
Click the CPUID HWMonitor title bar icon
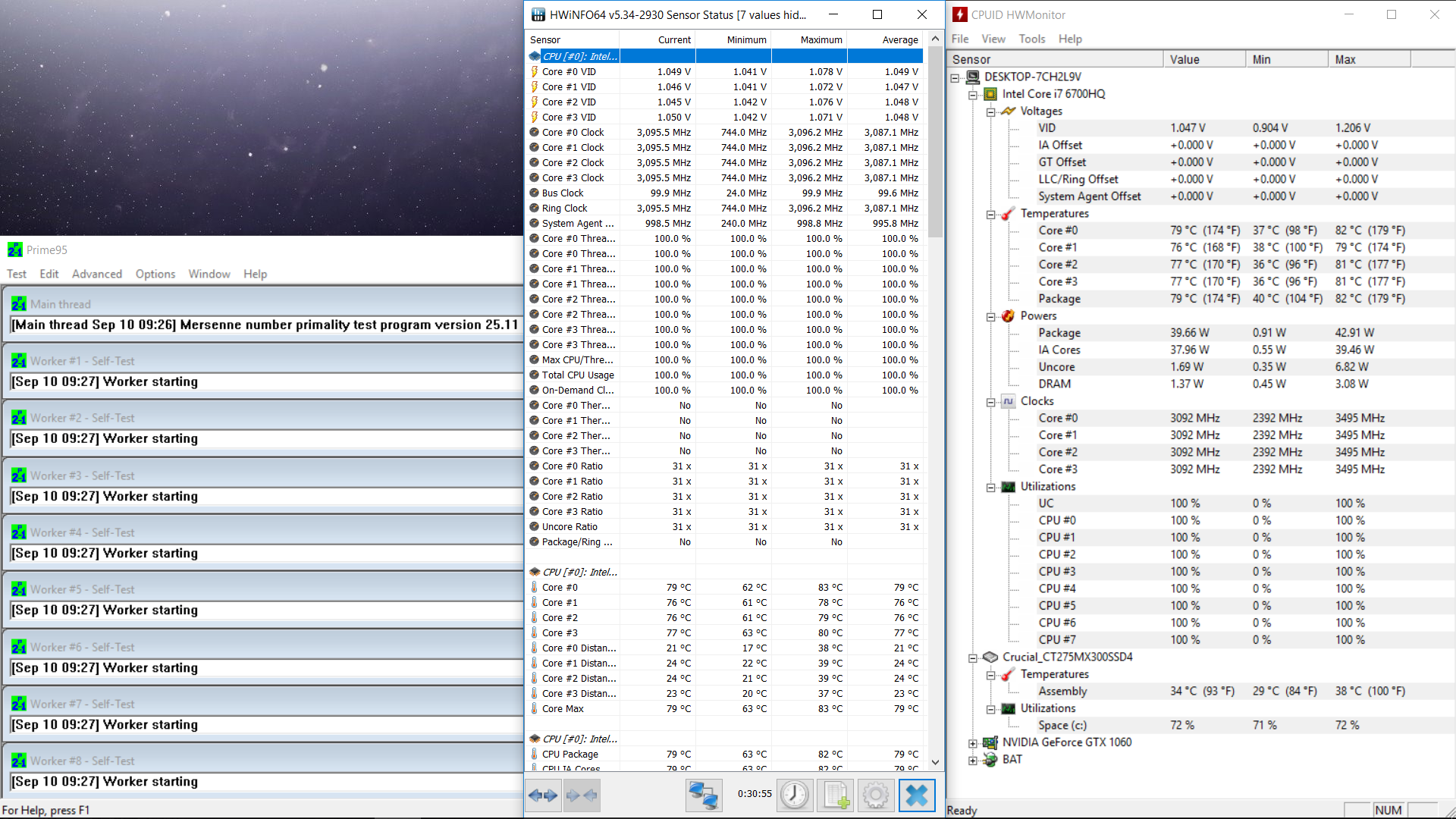pos(960,14)
